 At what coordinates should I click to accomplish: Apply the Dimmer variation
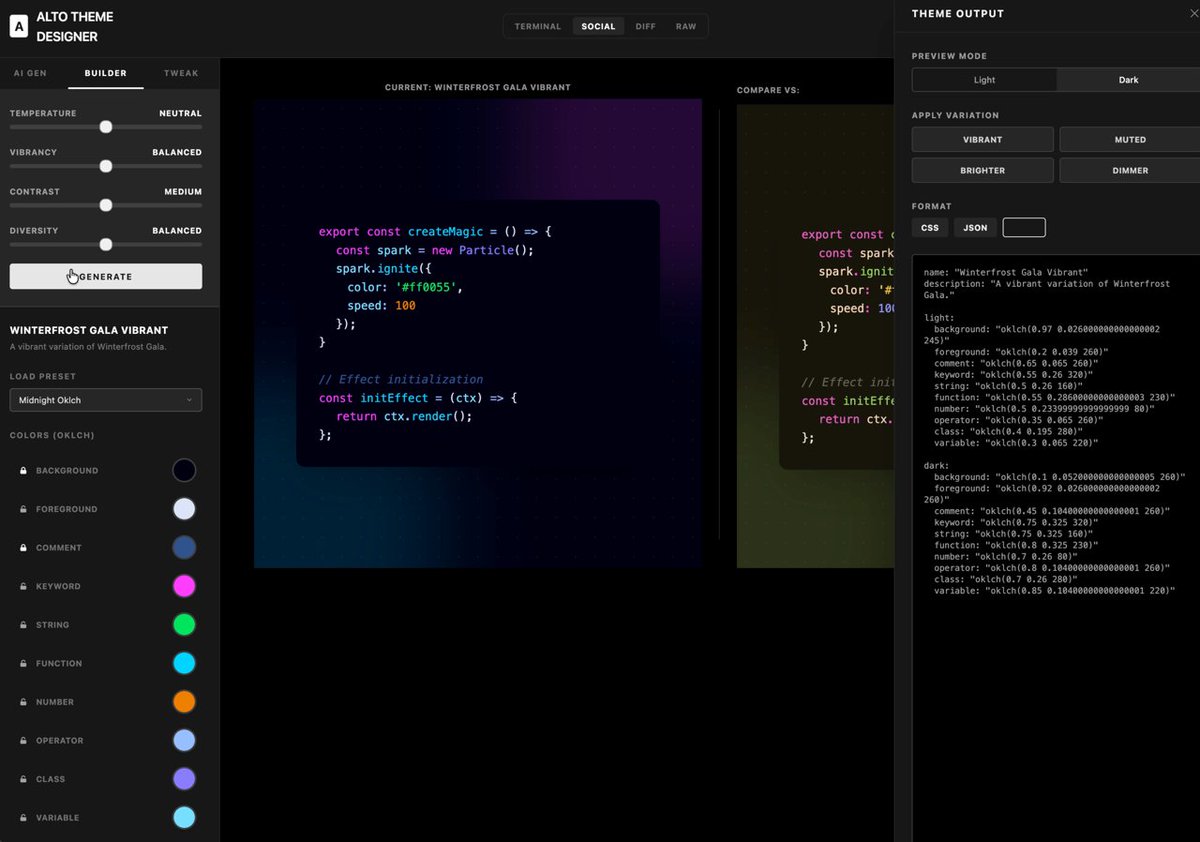pyautogui.click(x=1130, y=171)
